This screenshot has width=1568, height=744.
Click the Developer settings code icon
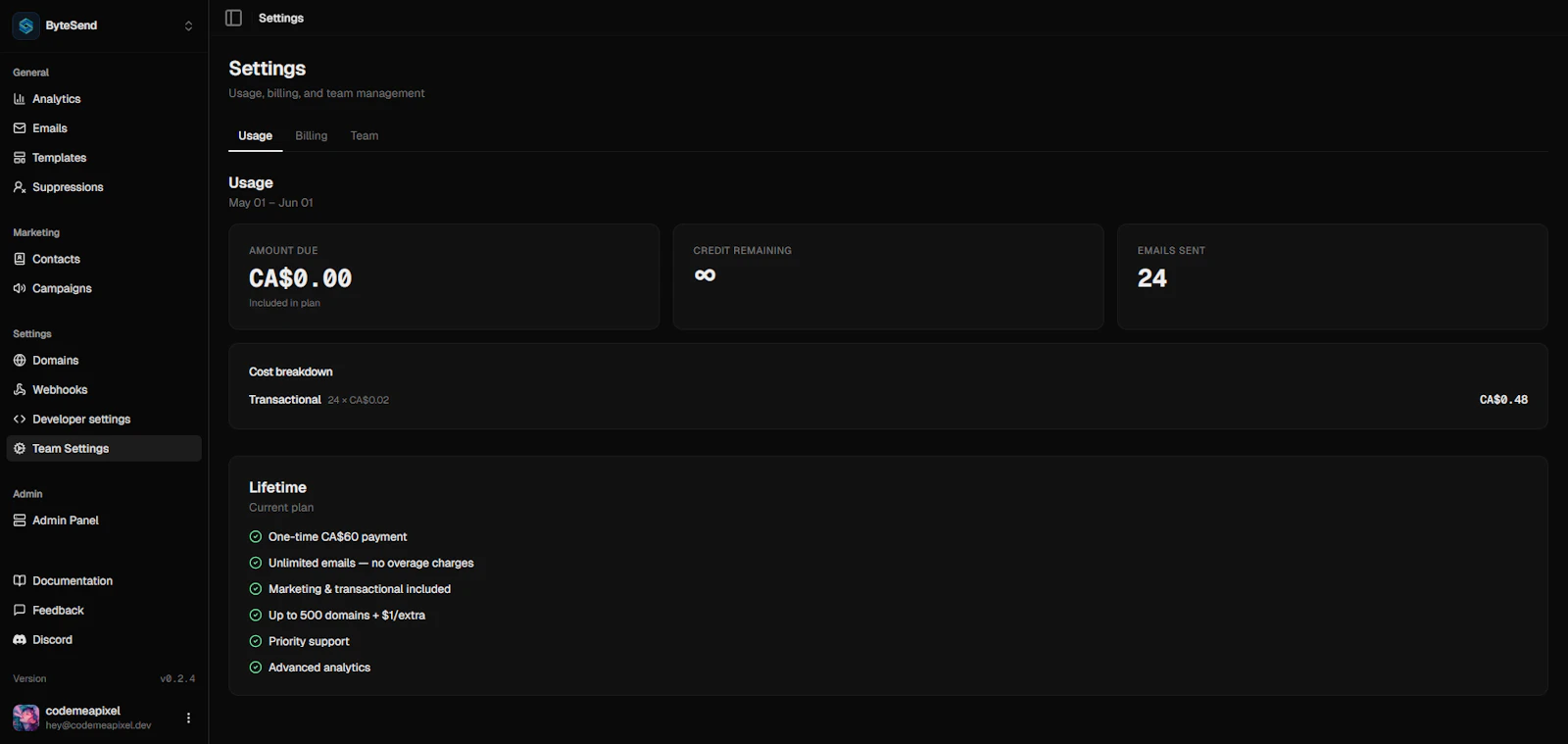pos(20,420)
